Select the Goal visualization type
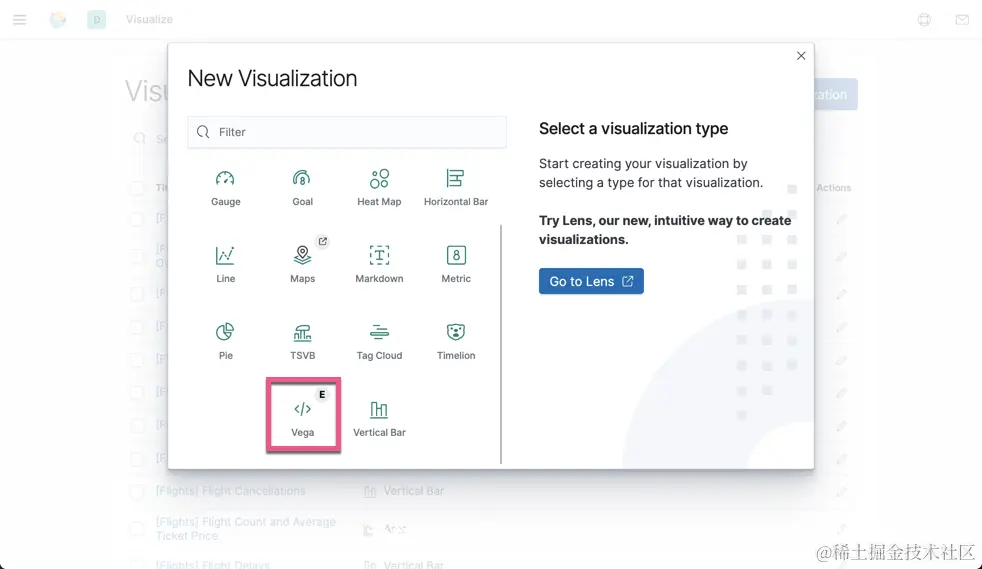The image size is (982, 569). point(302,188)
